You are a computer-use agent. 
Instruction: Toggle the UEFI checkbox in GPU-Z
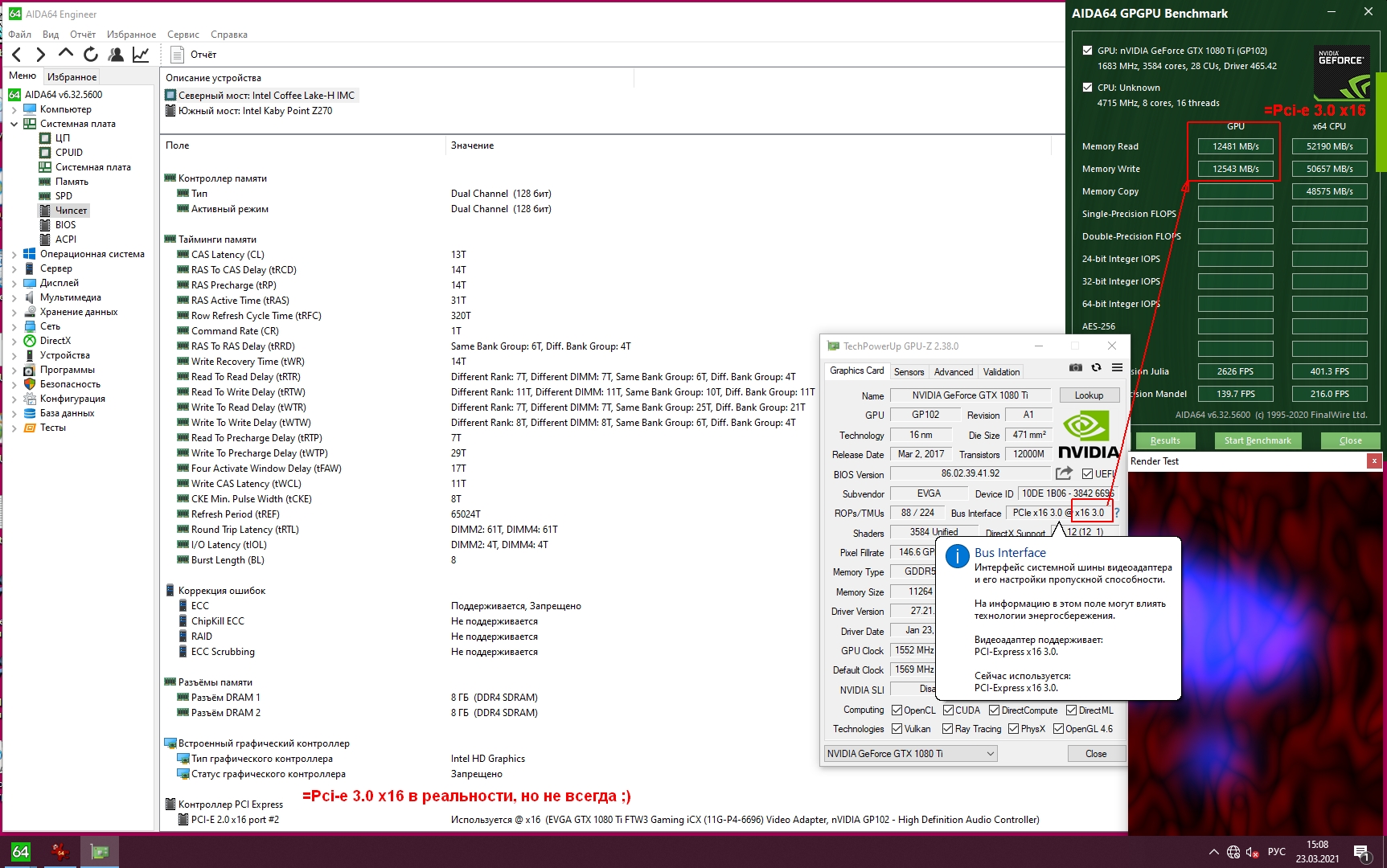(1087, 474)
